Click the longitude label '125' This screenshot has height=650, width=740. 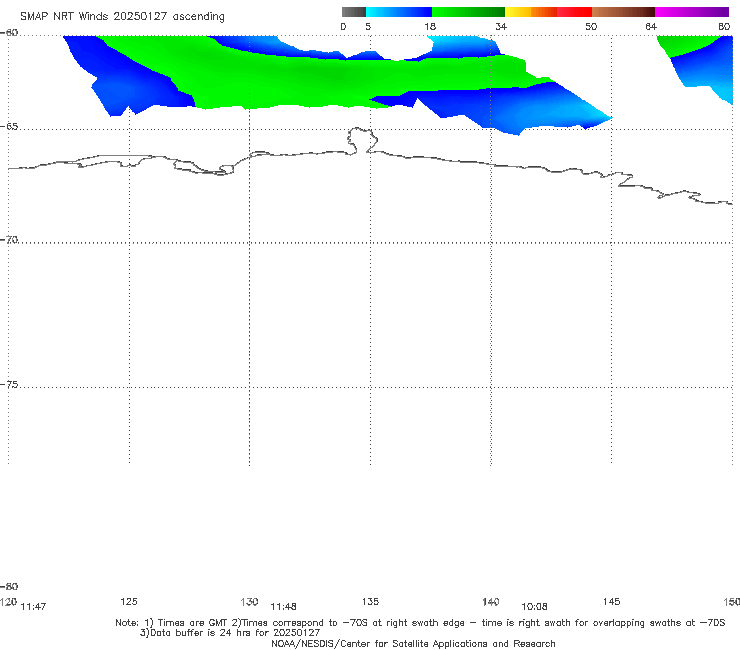129,601
